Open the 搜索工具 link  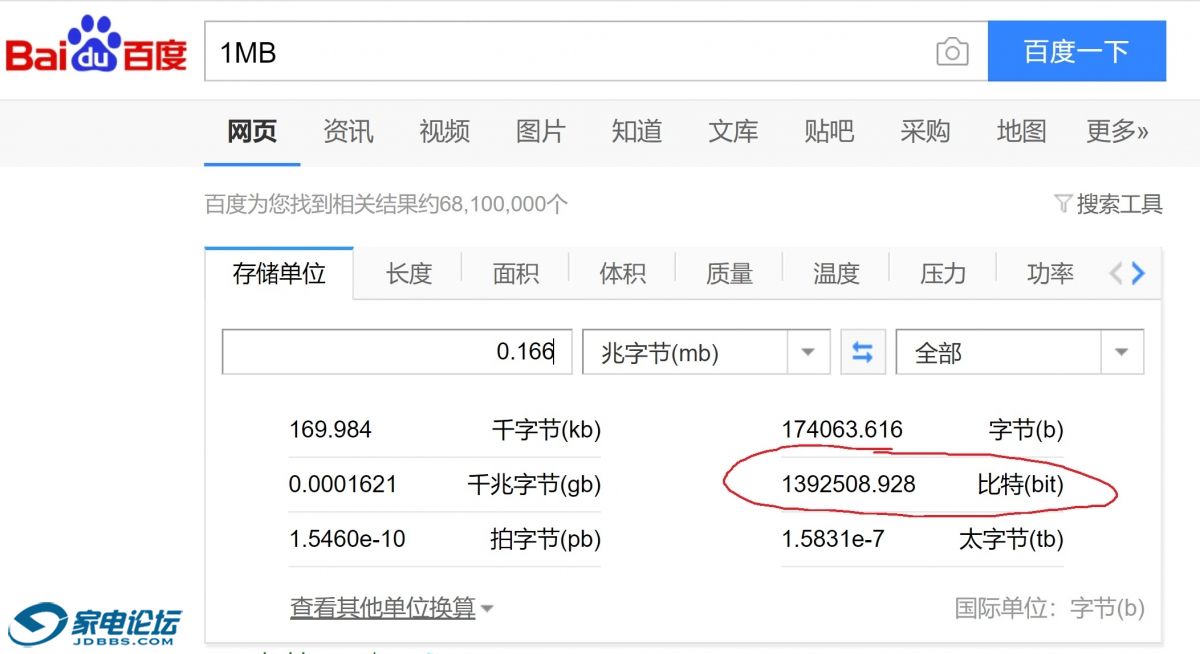coord(1119,204)
